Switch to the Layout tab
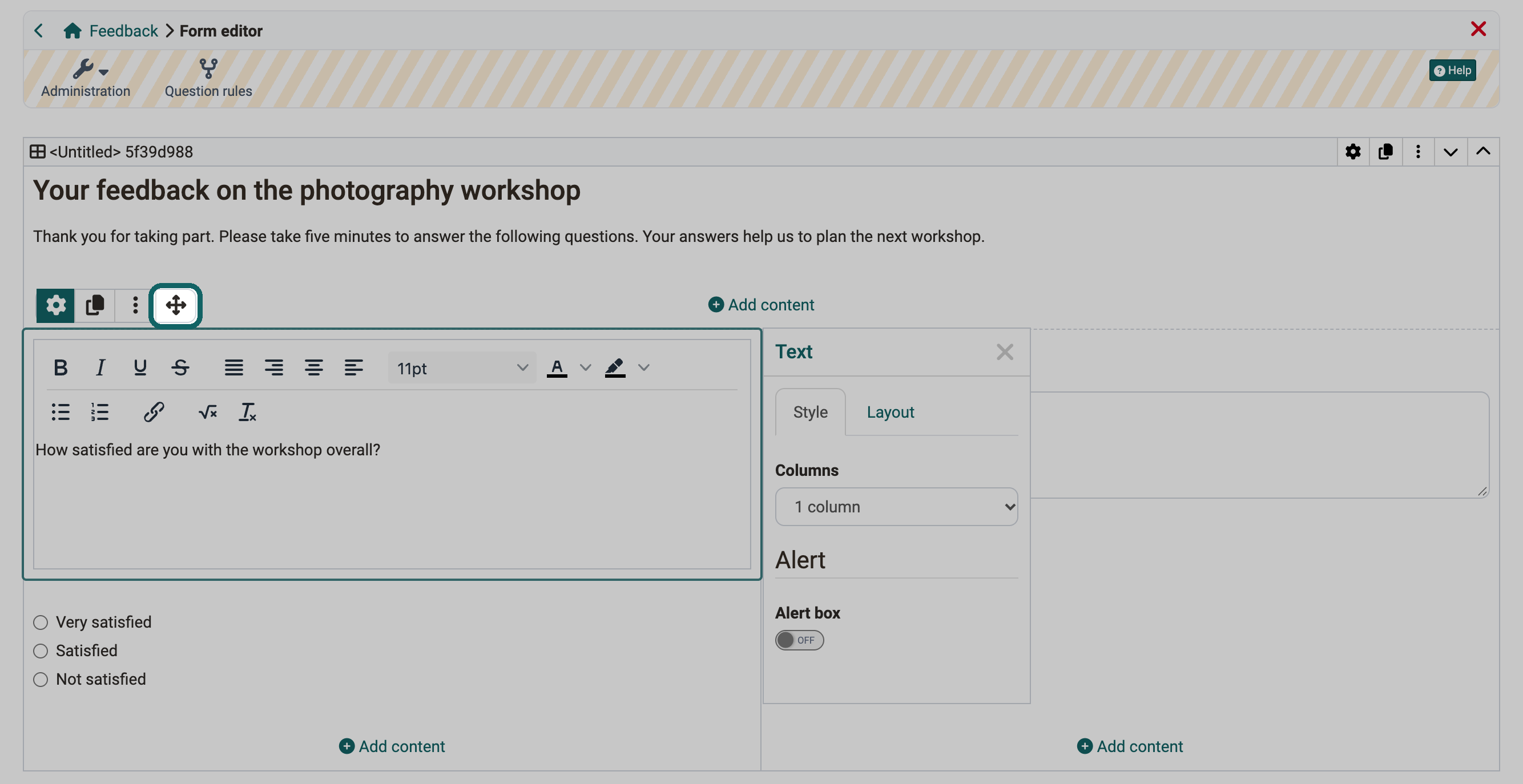 point(890,412)
